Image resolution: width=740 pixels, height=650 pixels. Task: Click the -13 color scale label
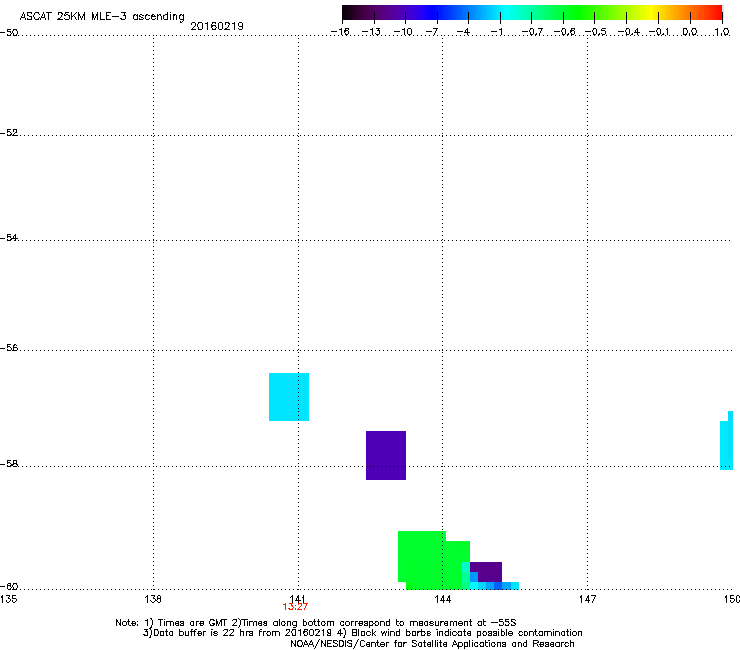pos(371,32)
